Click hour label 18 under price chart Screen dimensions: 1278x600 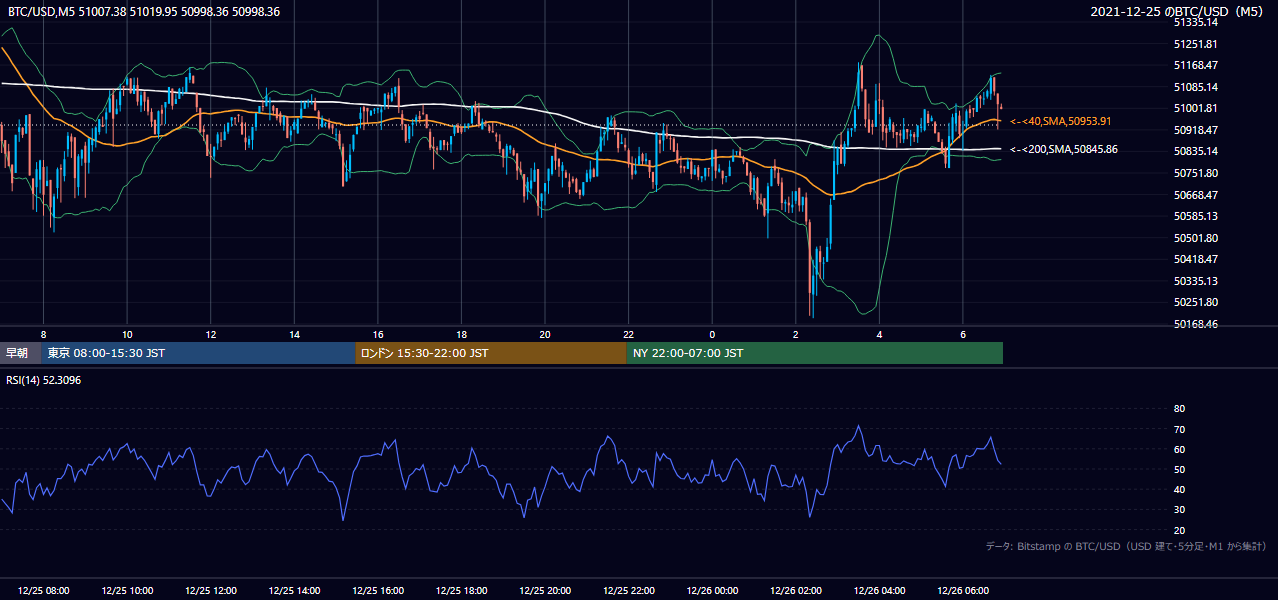point(461,334)
